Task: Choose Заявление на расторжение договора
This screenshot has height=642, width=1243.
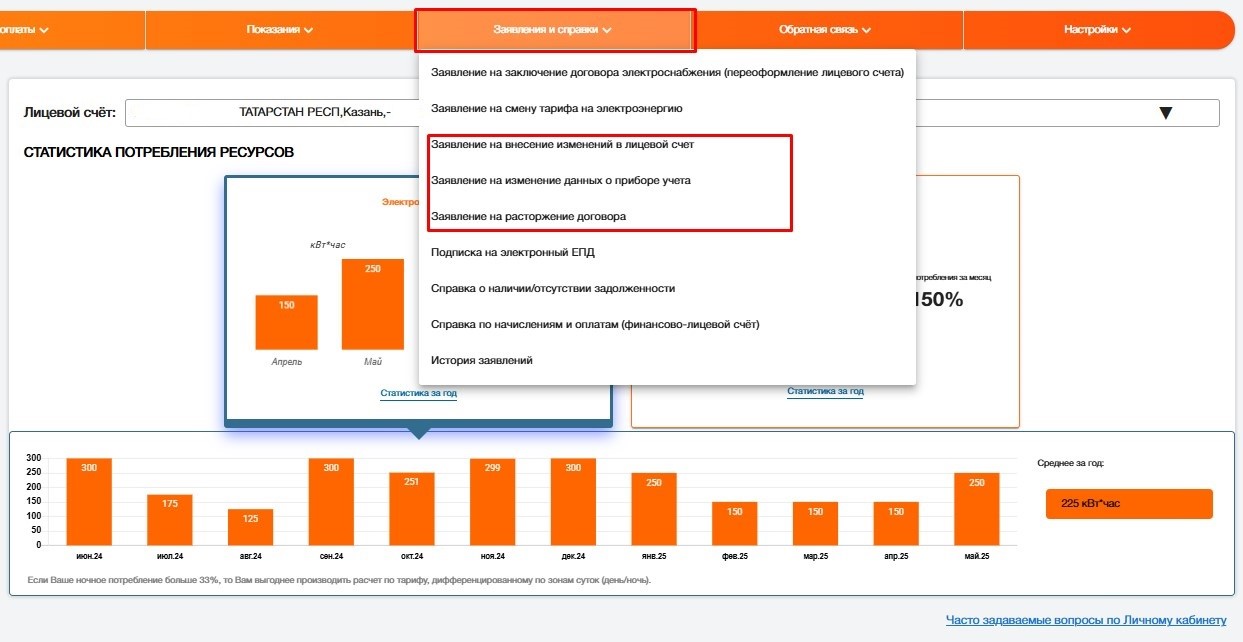Action: pos(528,216)
